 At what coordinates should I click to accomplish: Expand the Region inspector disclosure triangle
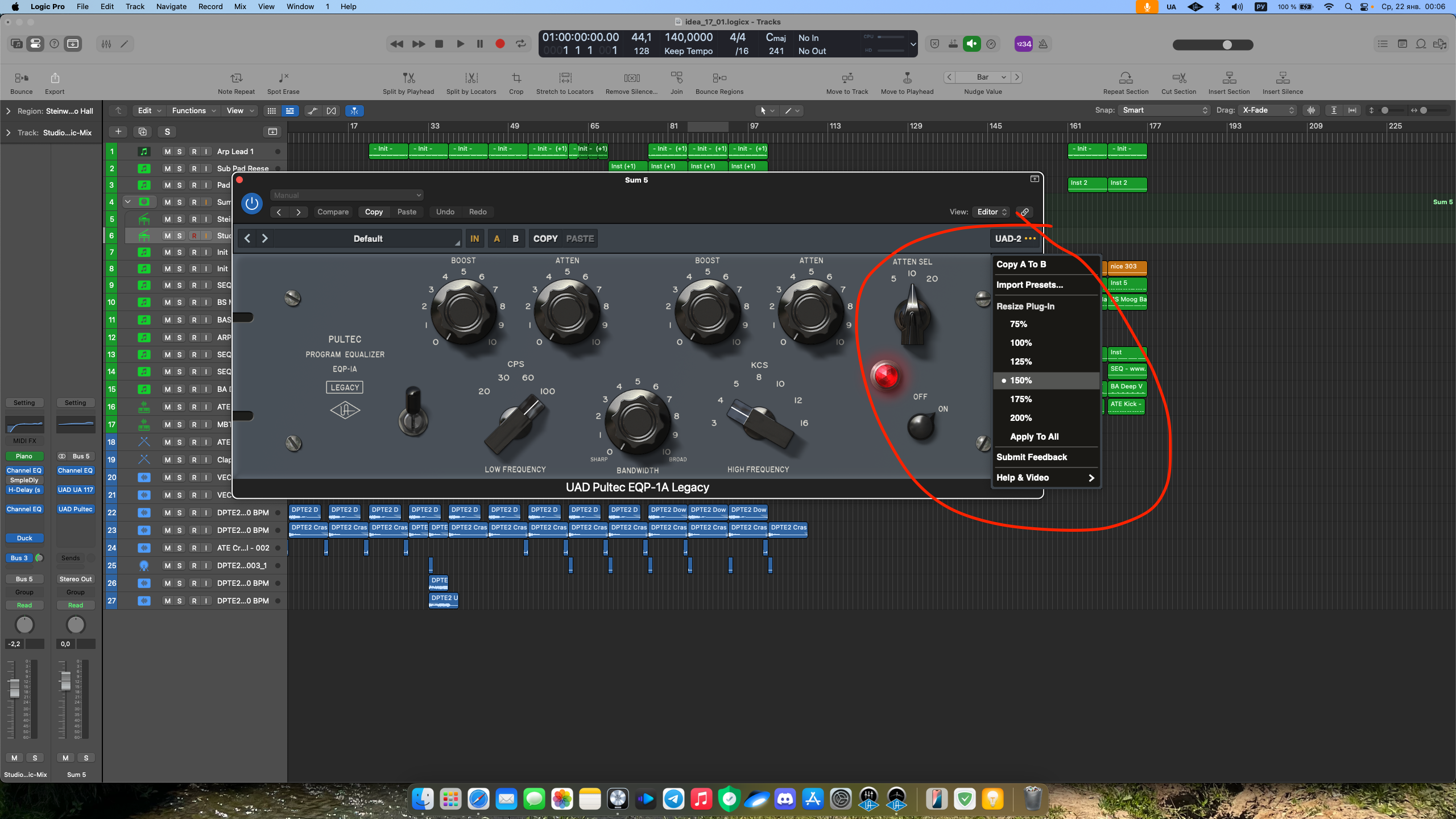[x=8, y=111]
